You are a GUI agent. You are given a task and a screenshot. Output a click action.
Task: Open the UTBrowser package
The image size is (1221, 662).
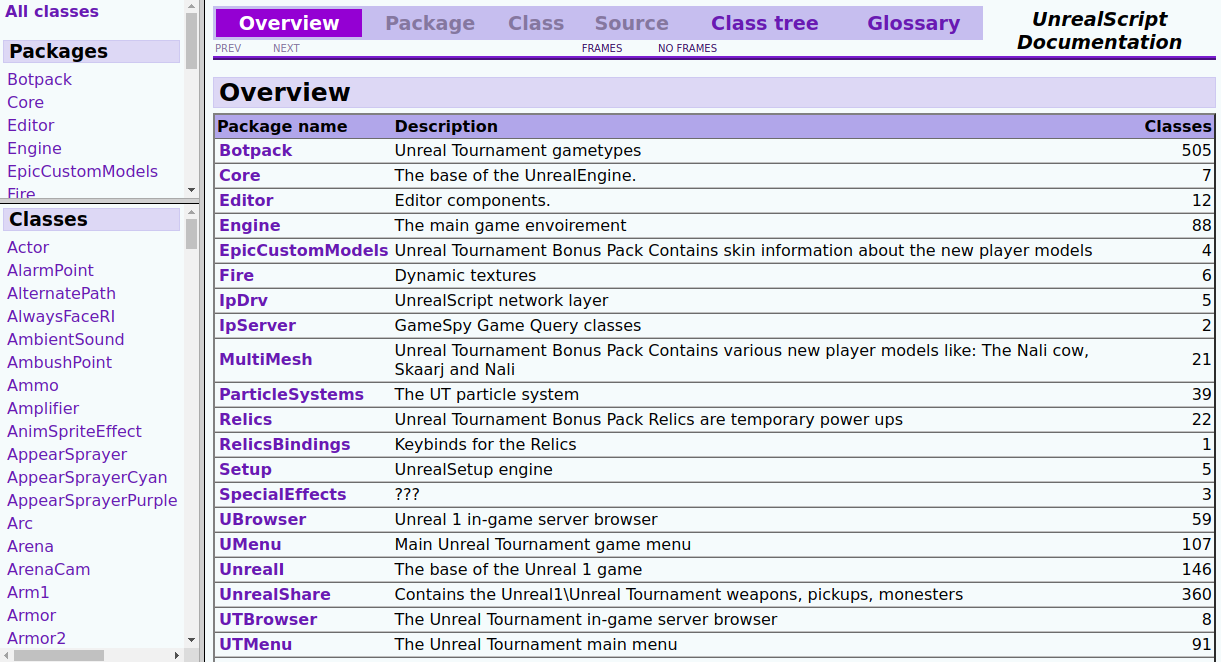pos(268,620)
